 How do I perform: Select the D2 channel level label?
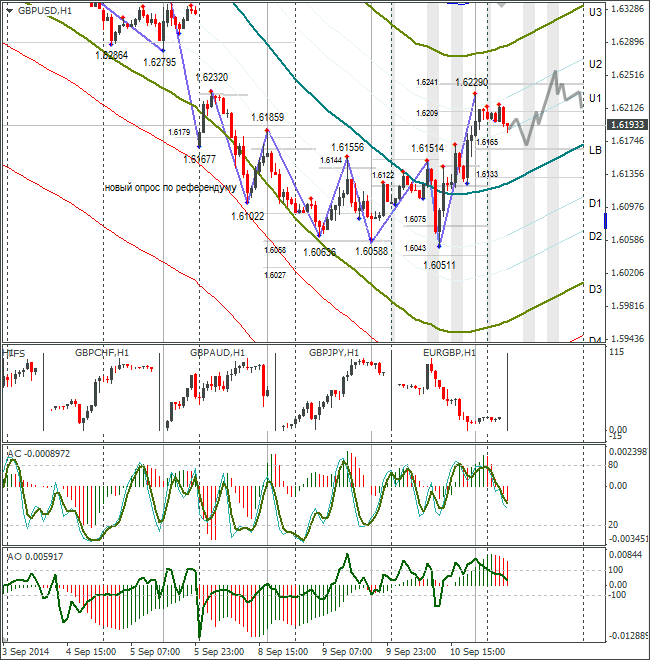pos(595,237)
